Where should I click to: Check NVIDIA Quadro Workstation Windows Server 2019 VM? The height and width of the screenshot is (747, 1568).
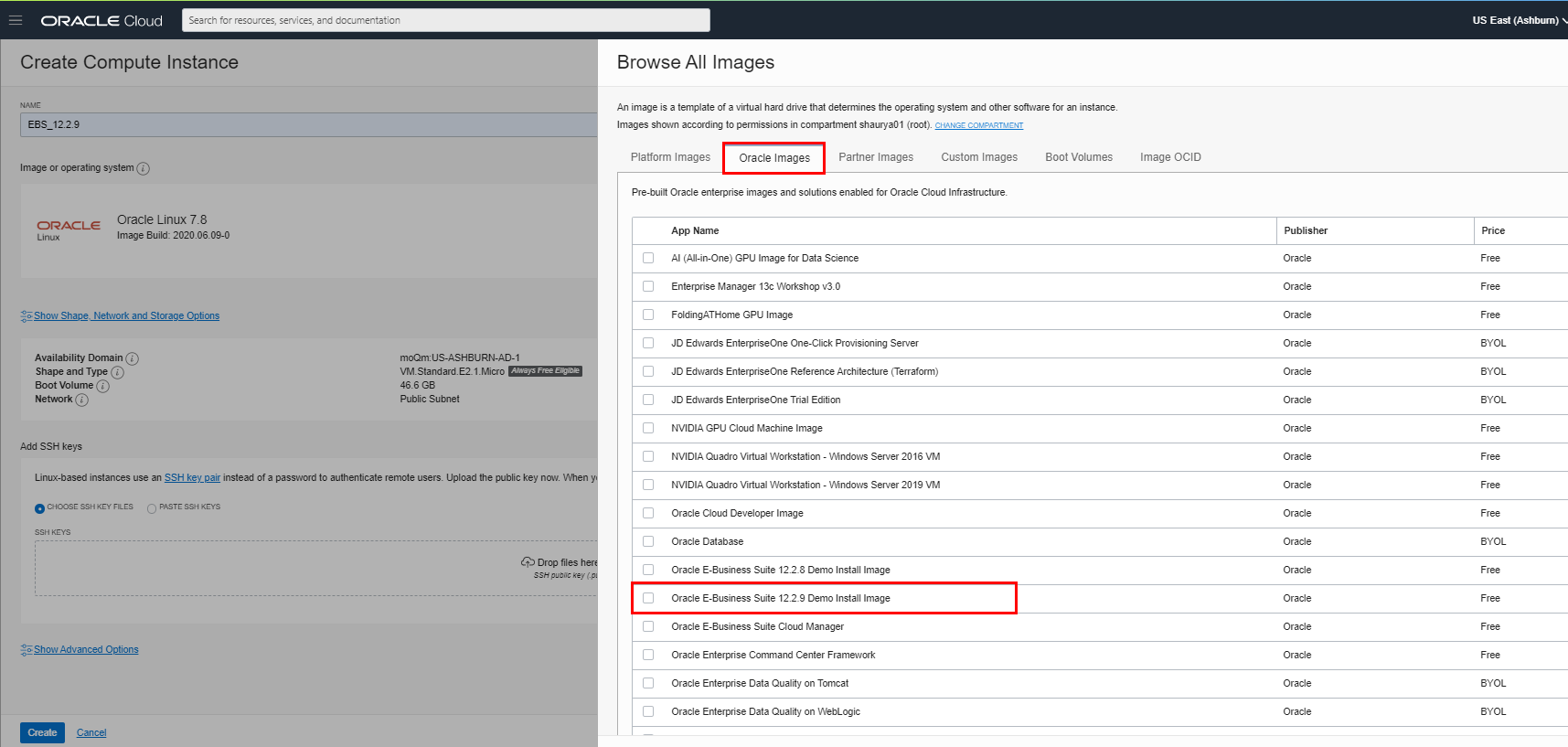[648, 485]
